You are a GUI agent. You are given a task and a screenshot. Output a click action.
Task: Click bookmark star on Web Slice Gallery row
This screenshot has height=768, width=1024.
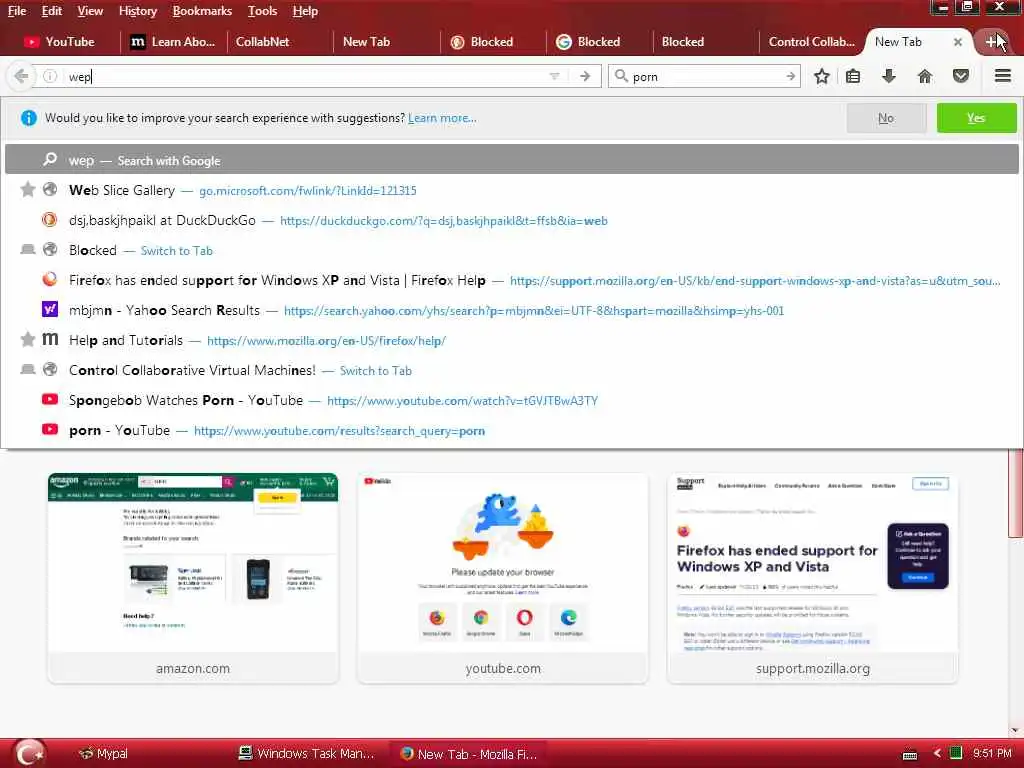(x=27, y=189)
